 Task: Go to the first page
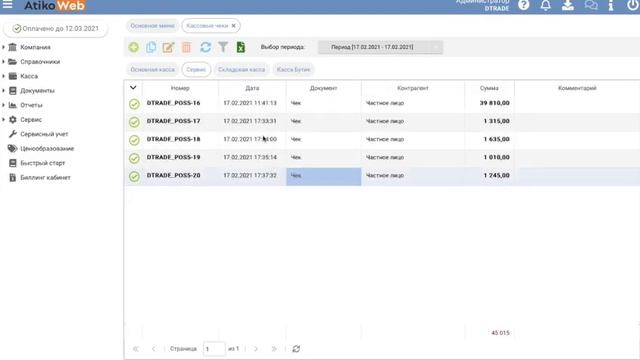(136, 349)
